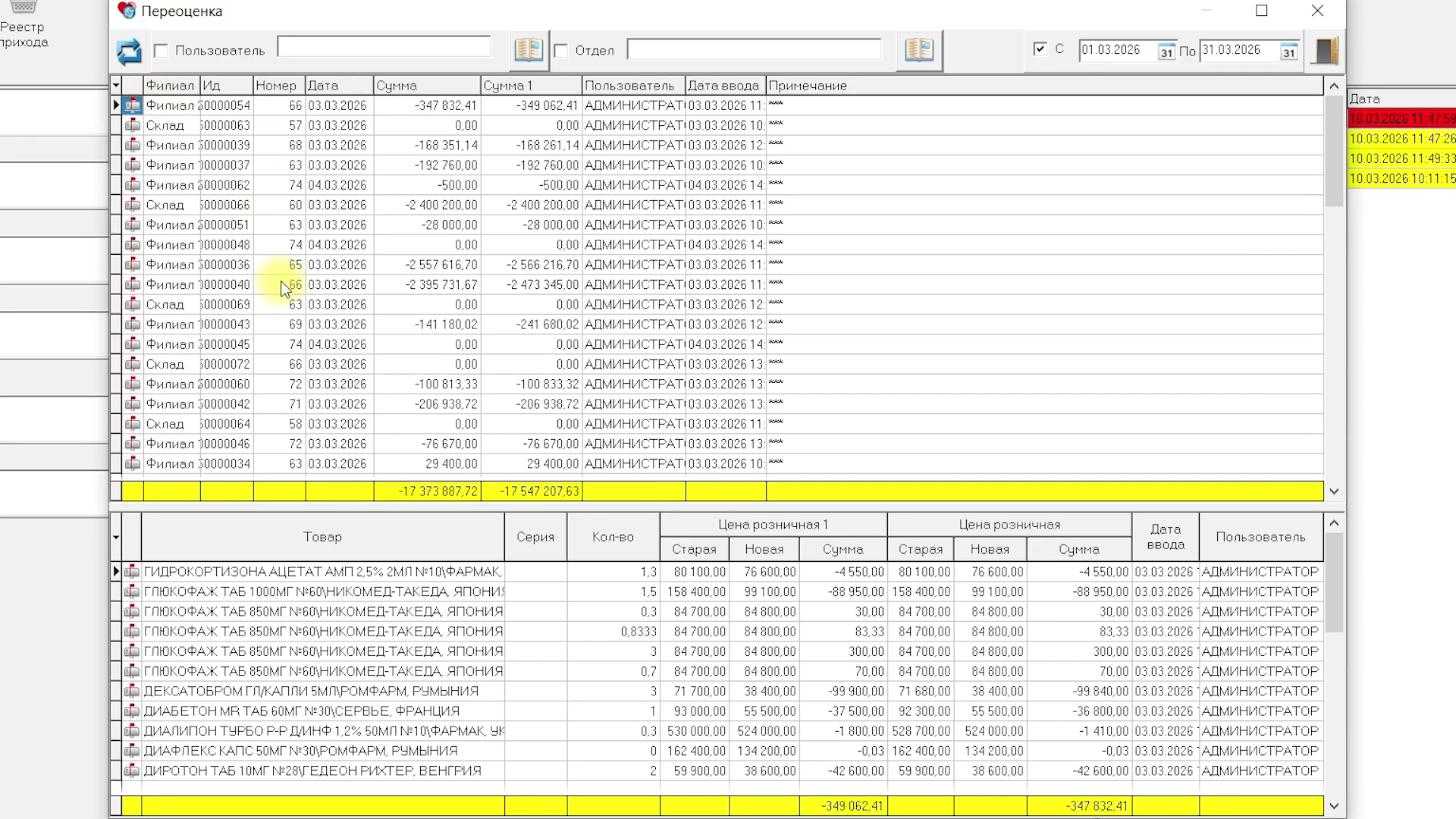Click end date field 31.03.2026
This screenshot has height=819, width=1456.
[1239, 50]
